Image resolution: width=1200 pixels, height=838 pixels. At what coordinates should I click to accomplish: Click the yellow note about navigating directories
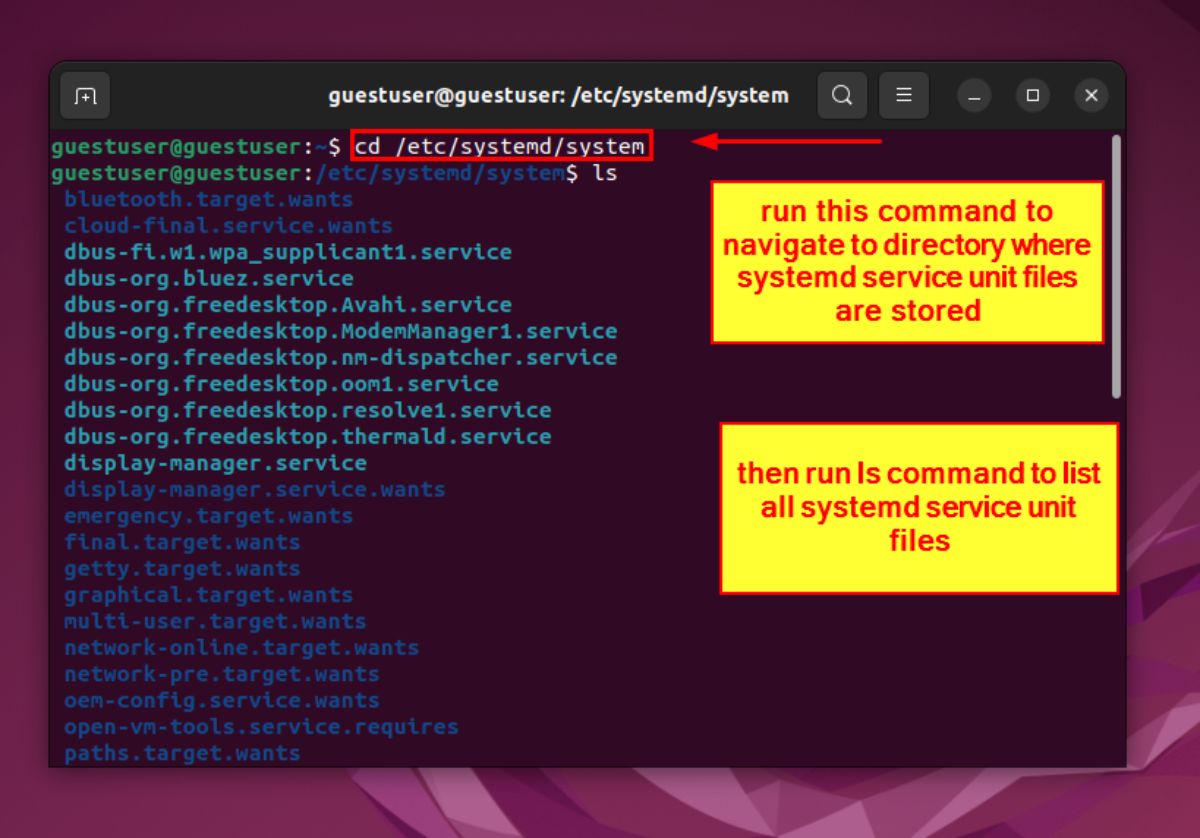pyautogui.click(x=906, y=261)
